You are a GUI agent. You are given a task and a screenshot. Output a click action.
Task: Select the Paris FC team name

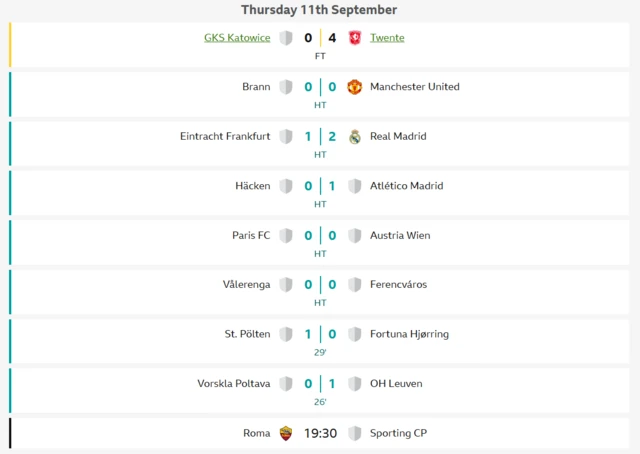pyautogui.click(x=251, y=236)
